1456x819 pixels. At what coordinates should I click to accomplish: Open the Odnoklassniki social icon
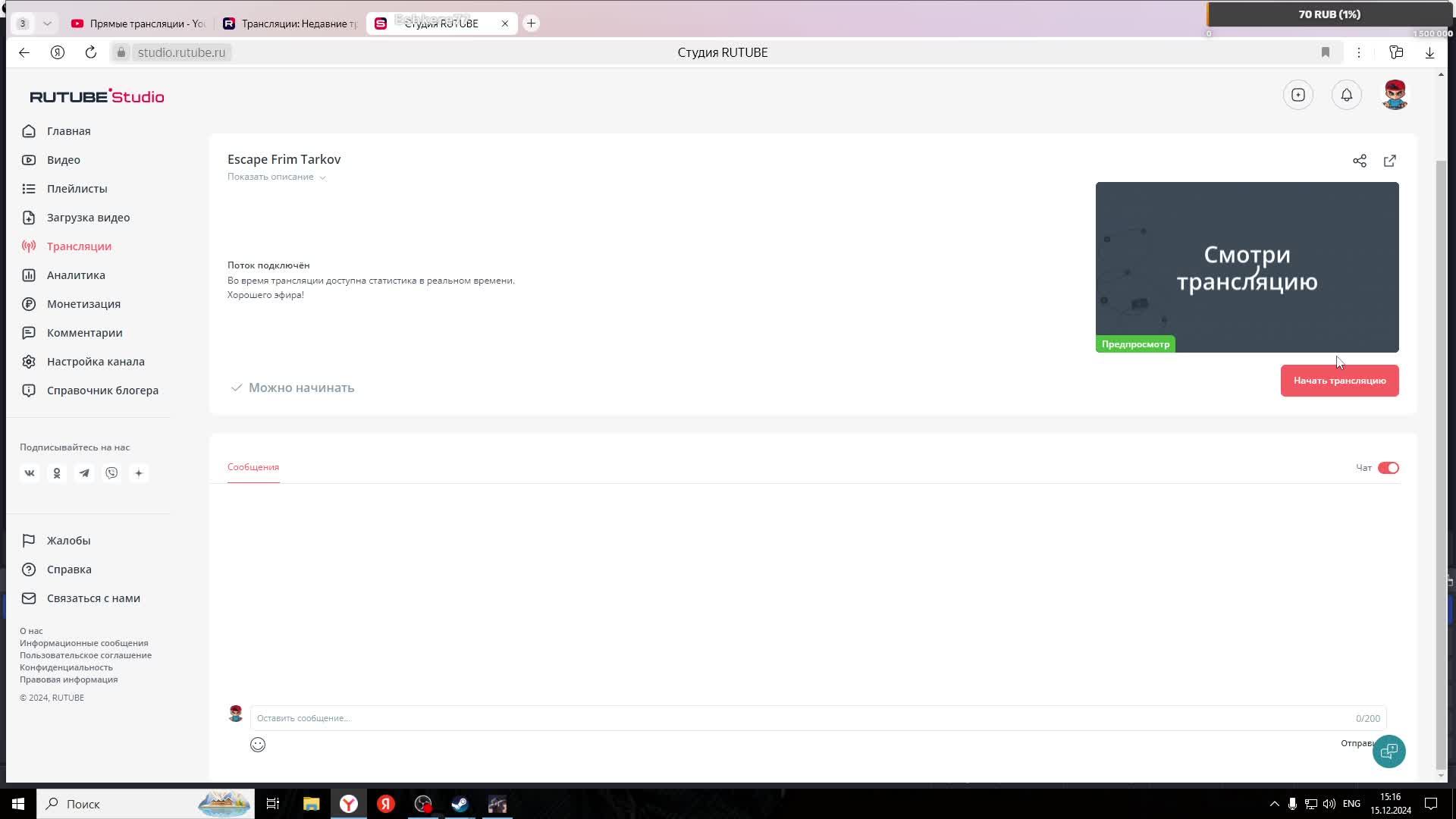[57, 473]
